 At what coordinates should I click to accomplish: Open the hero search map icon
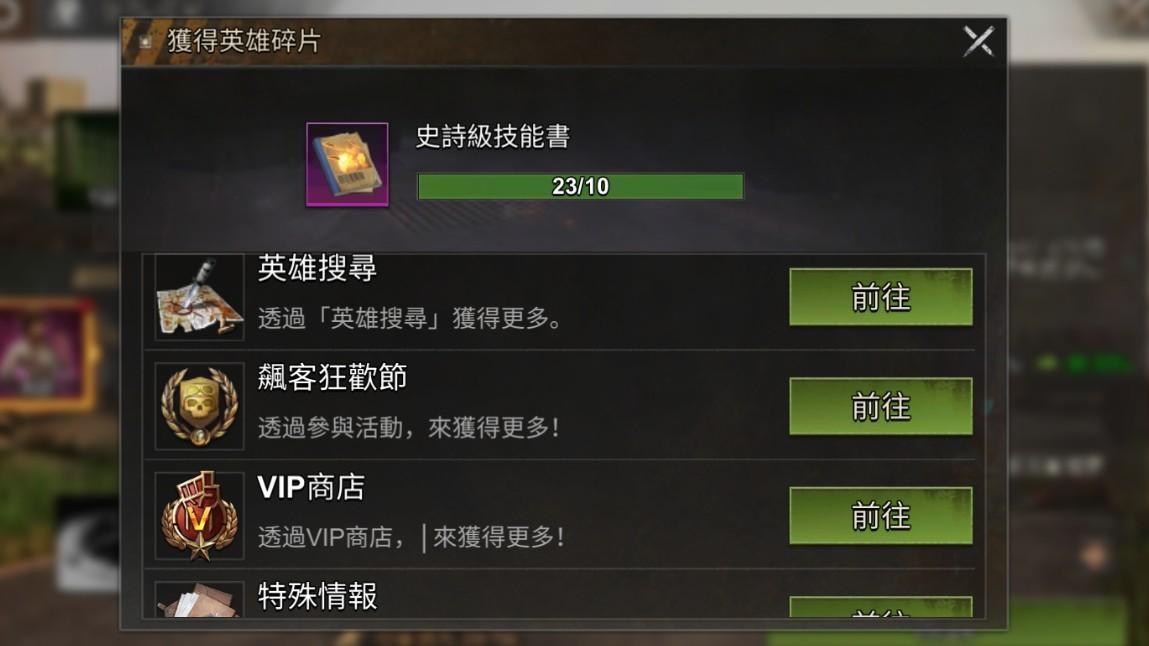(199, 297)
